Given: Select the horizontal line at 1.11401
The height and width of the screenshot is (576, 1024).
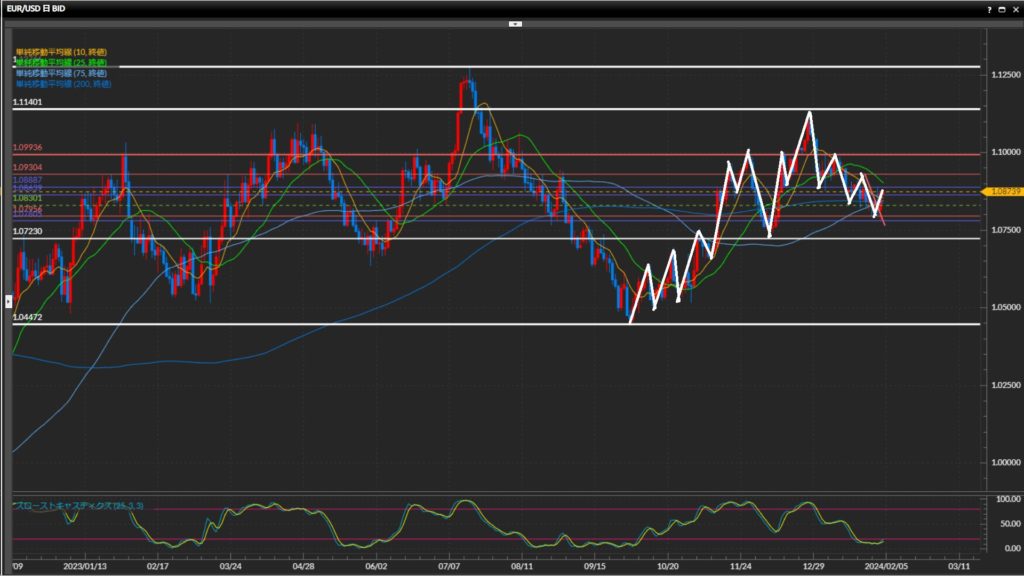Looking at the screenshot, I should [500, 109].
